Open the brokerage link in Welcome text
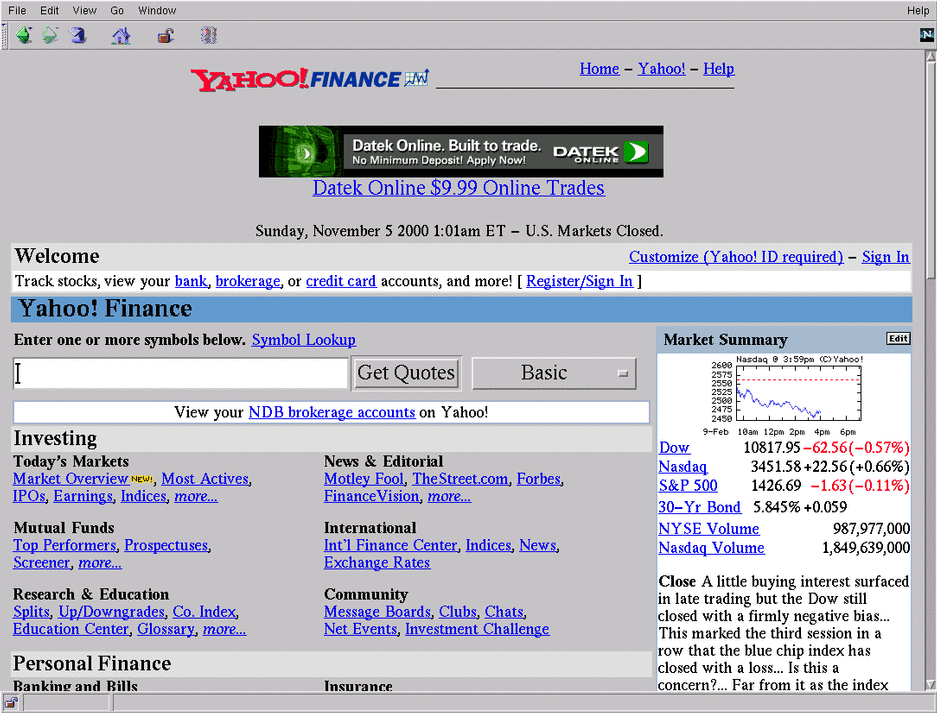Image resolution: width=937 pixels, height=713 pixels. (247, 281)
